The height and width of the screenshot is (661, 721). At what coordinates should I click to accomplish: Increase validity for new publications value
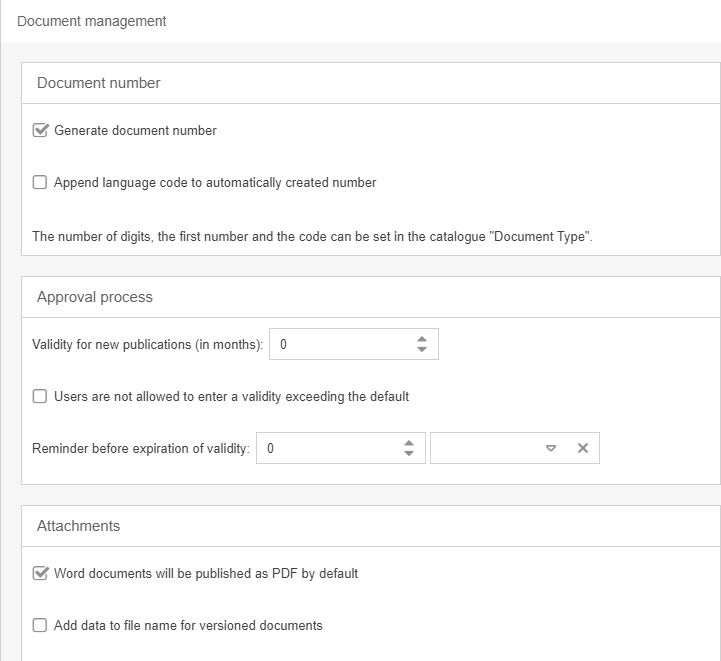click(x=422, y=339)
